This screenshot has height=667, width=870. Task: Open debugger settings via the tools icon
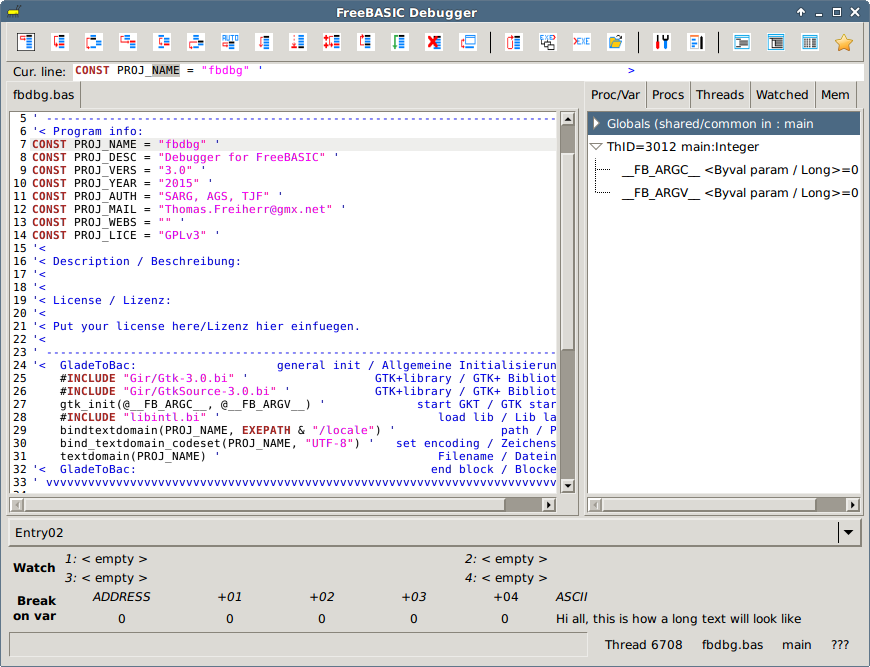[x=662, y=42]
